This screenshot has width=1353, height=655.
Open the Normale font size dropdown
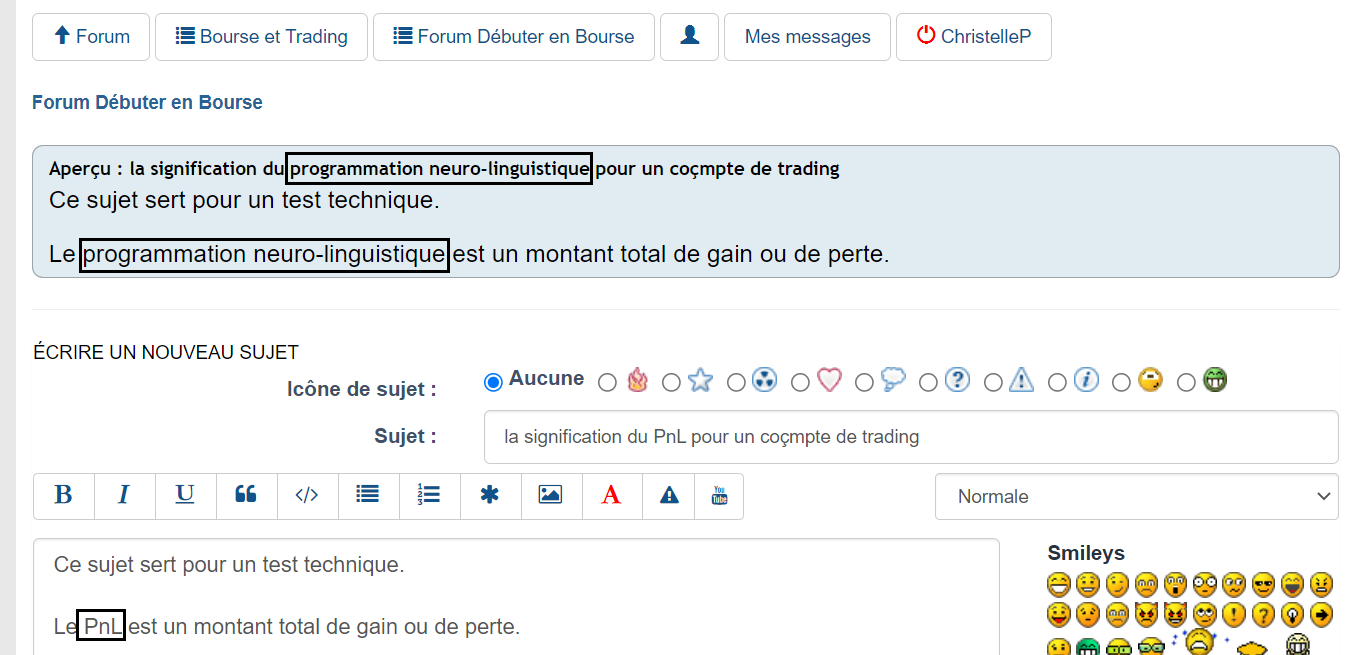pyautogui.click(x=1136, y=497)
